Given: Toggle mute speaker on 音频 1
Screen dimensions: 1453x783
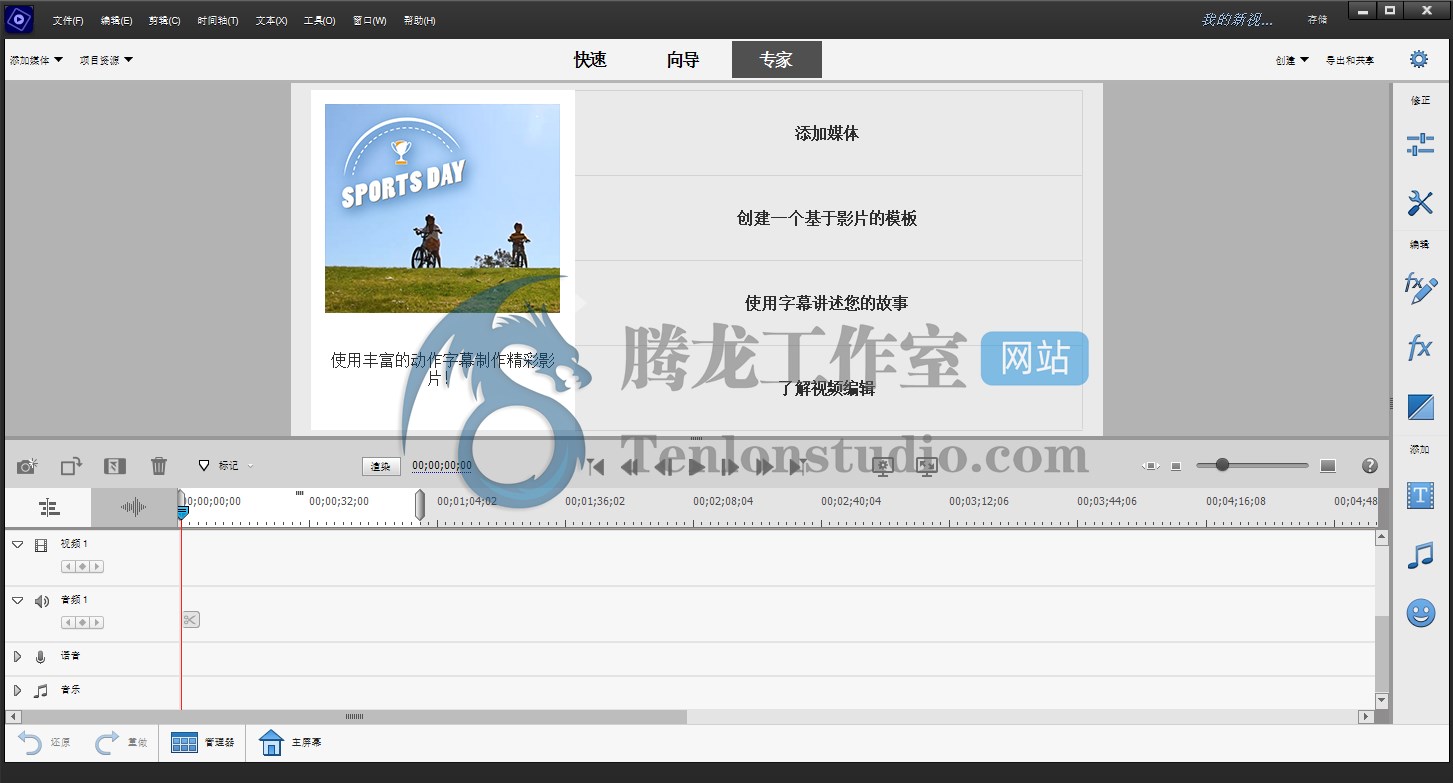Looking at the screenshot, I should (x=41, y=601).
